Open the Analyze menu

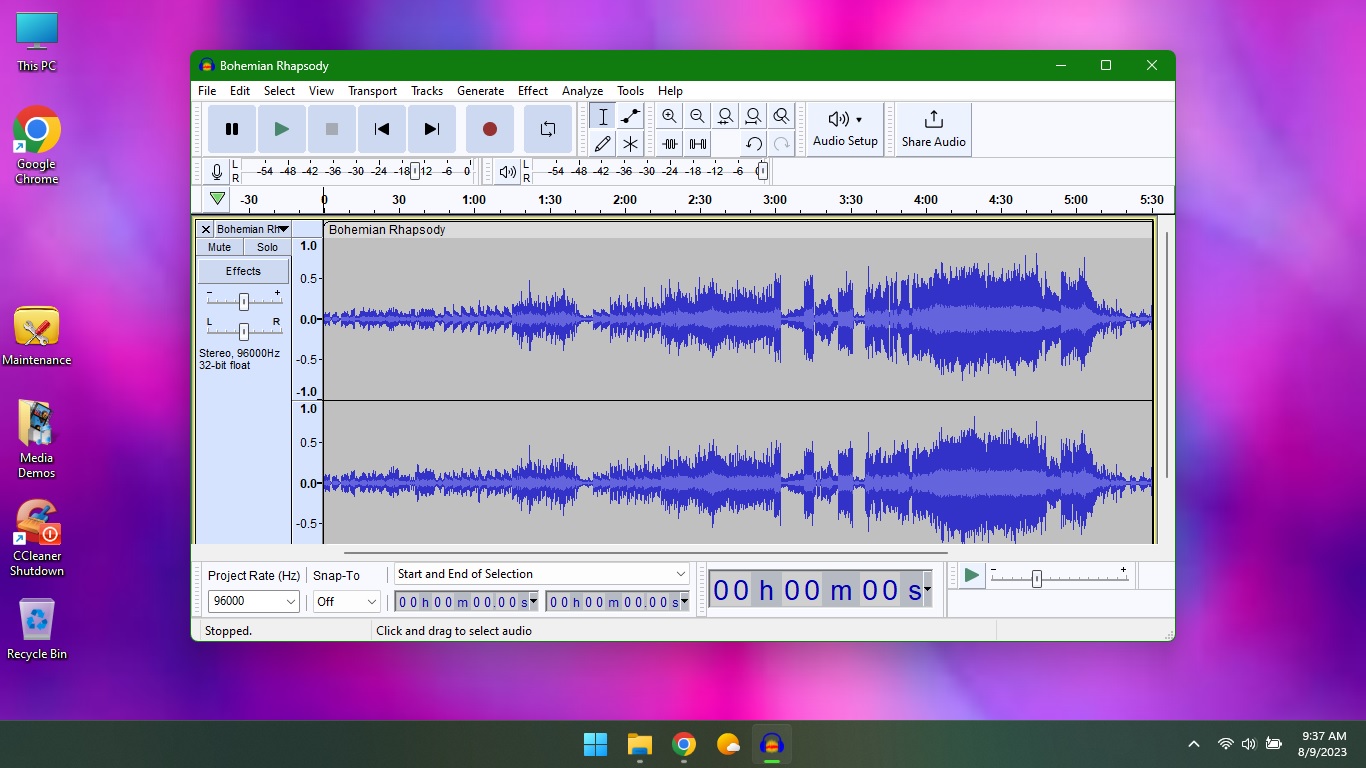click(x=582, y=91)
